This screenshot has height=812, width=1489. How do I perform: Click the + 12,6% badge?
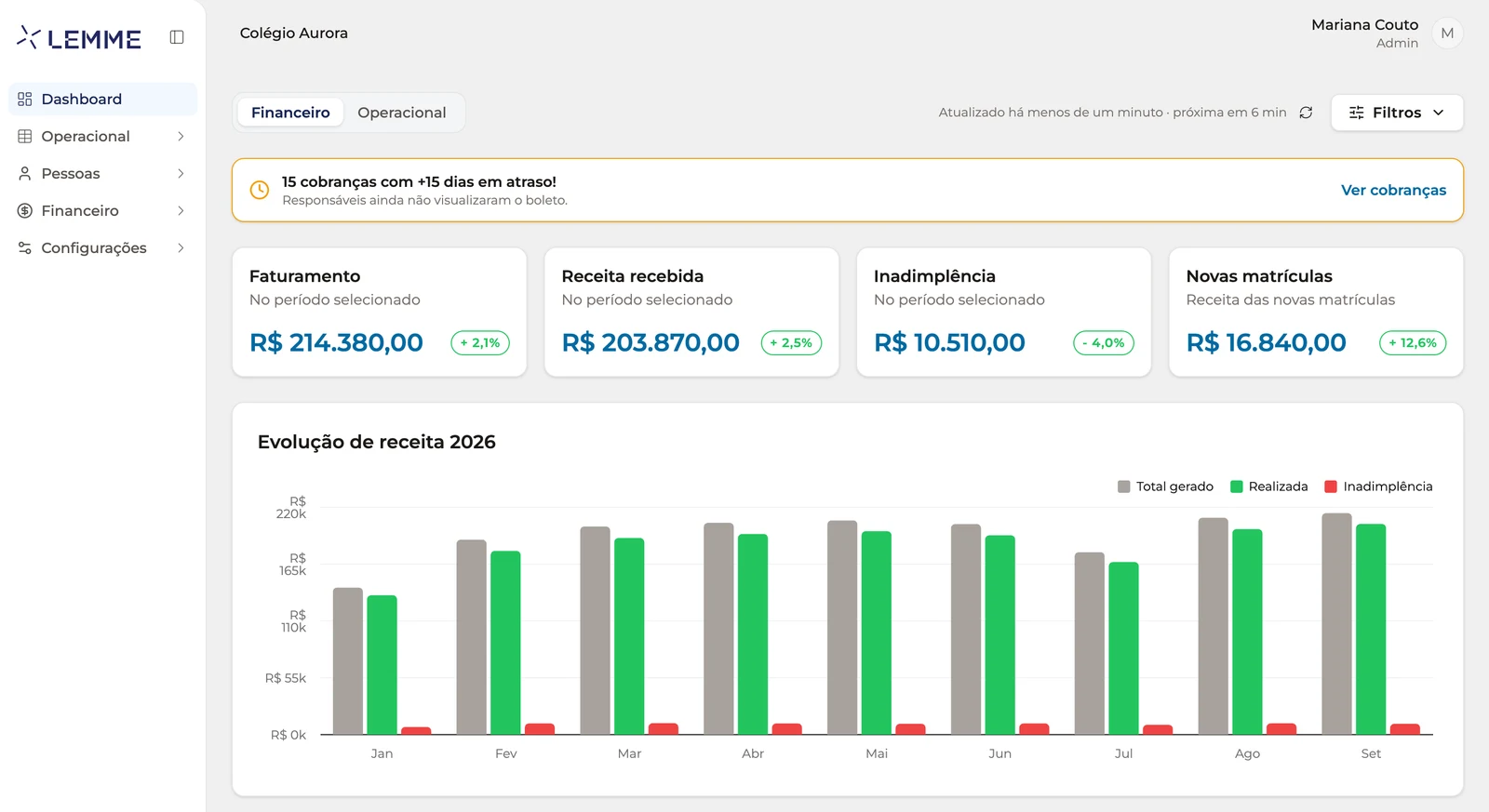tap(1413, 343)
